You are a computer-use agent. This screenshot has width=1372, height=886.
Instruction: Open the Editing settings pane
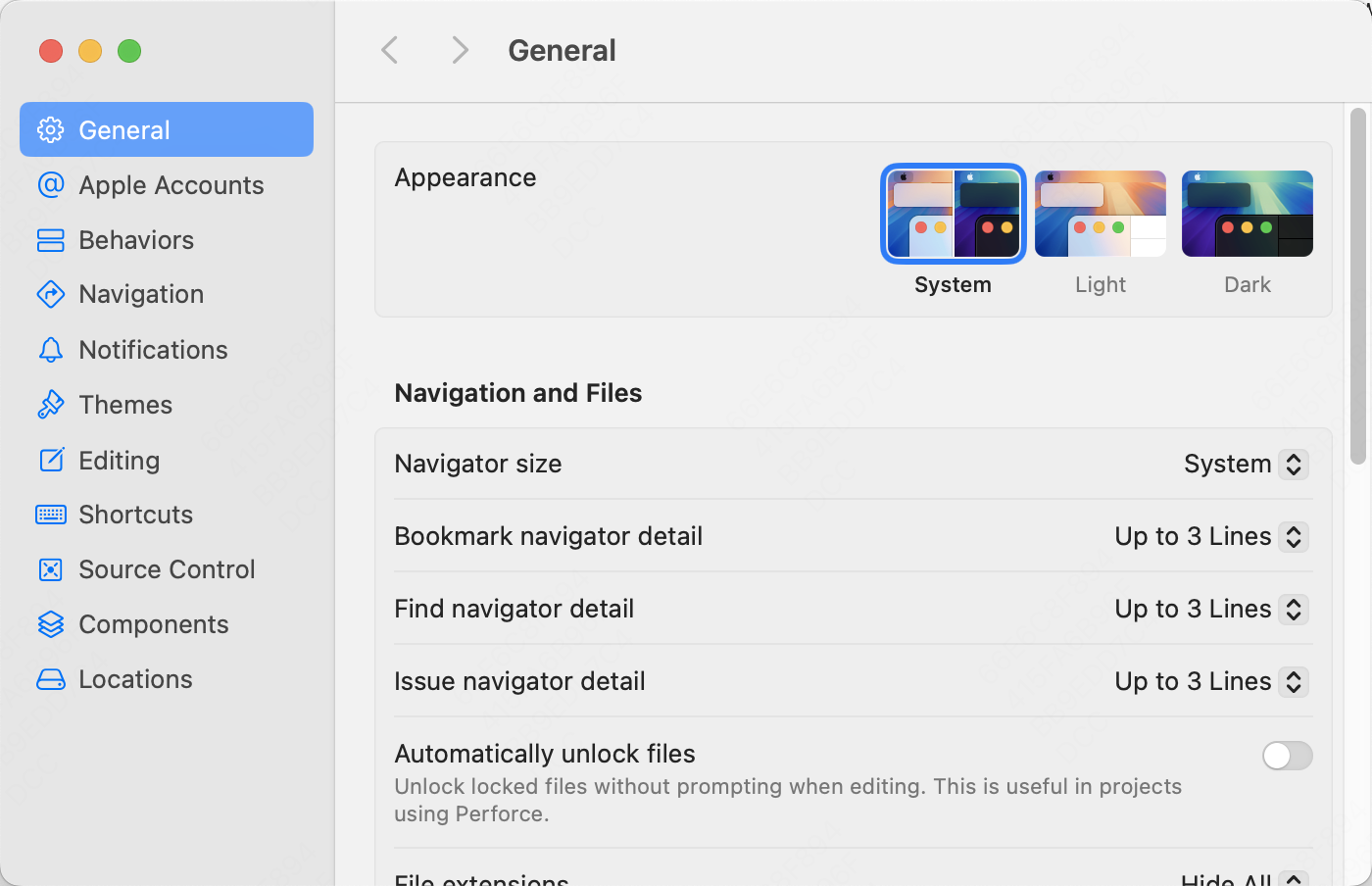(167, 460)
